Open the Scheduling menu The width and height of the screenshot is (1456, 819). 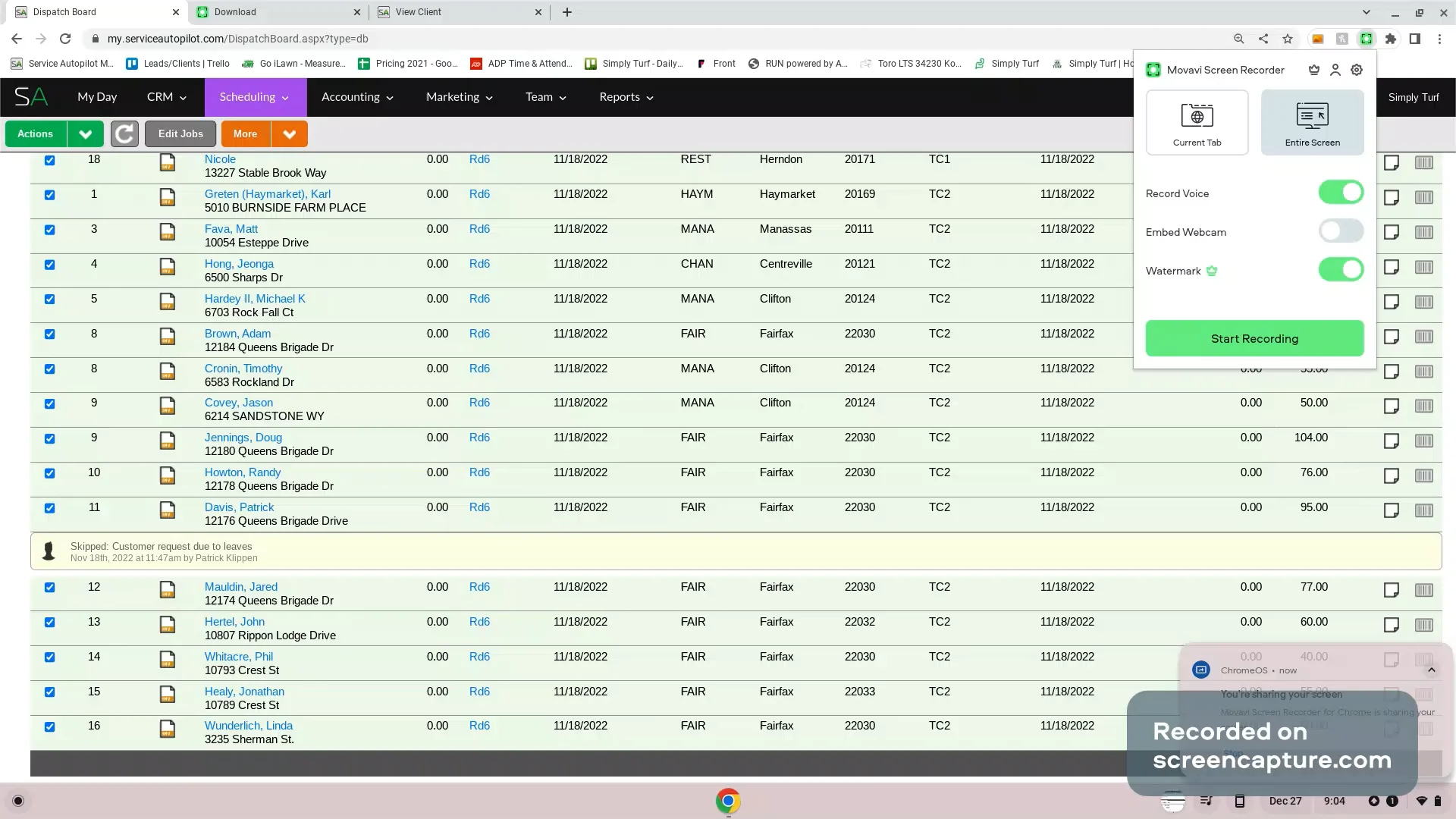pos(254,97)
